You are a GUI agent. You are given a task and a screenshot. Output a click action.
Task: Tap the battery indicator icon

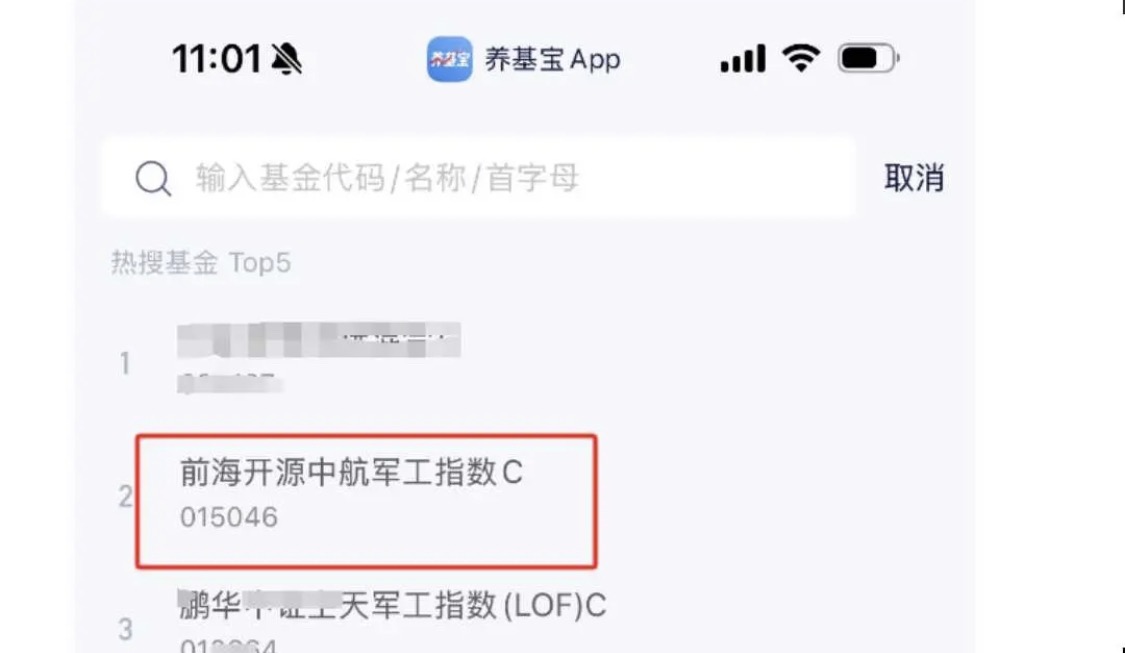click(x=868, y=58)
